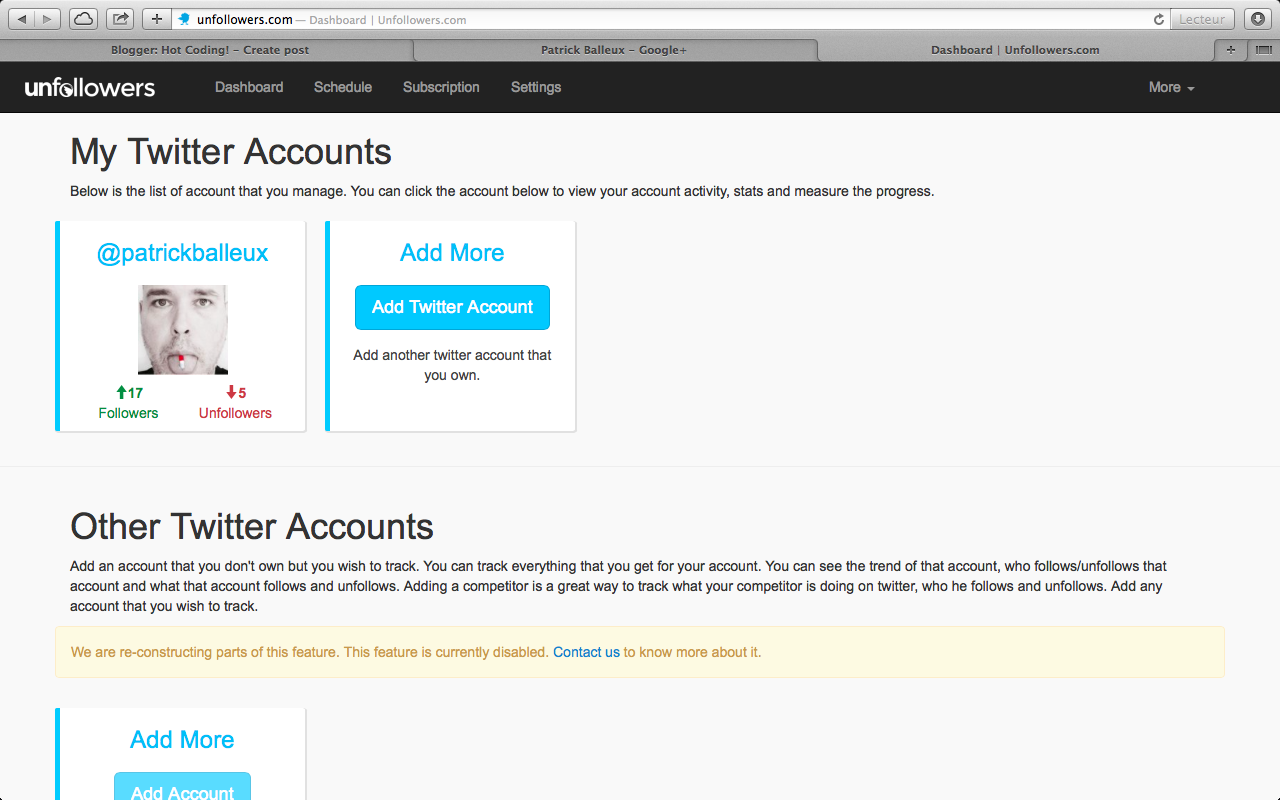The height and width of the screenshot is (800, 1280).
Task: Go forward with the browser forward arrow
Action: pyautogui.click(x=48, y=19)
